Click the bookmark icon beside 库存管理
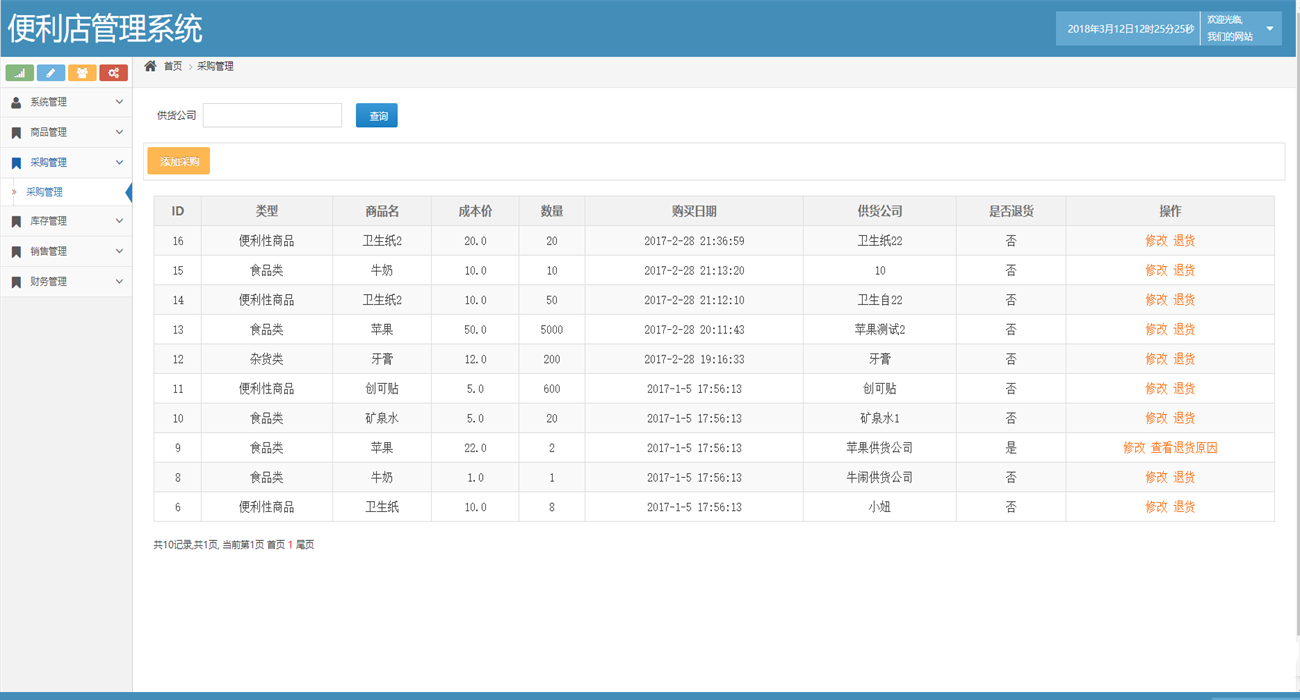The width and height of the screenshot is (1300, 700). tap(16, 221)
